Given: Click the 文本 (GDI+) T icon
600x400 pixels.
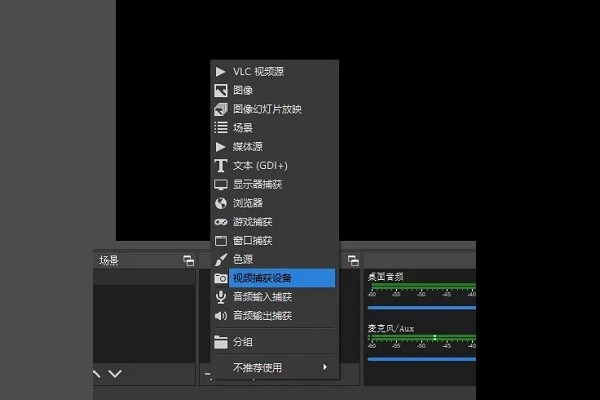Looking at the screenshot, I should (220, 165).
